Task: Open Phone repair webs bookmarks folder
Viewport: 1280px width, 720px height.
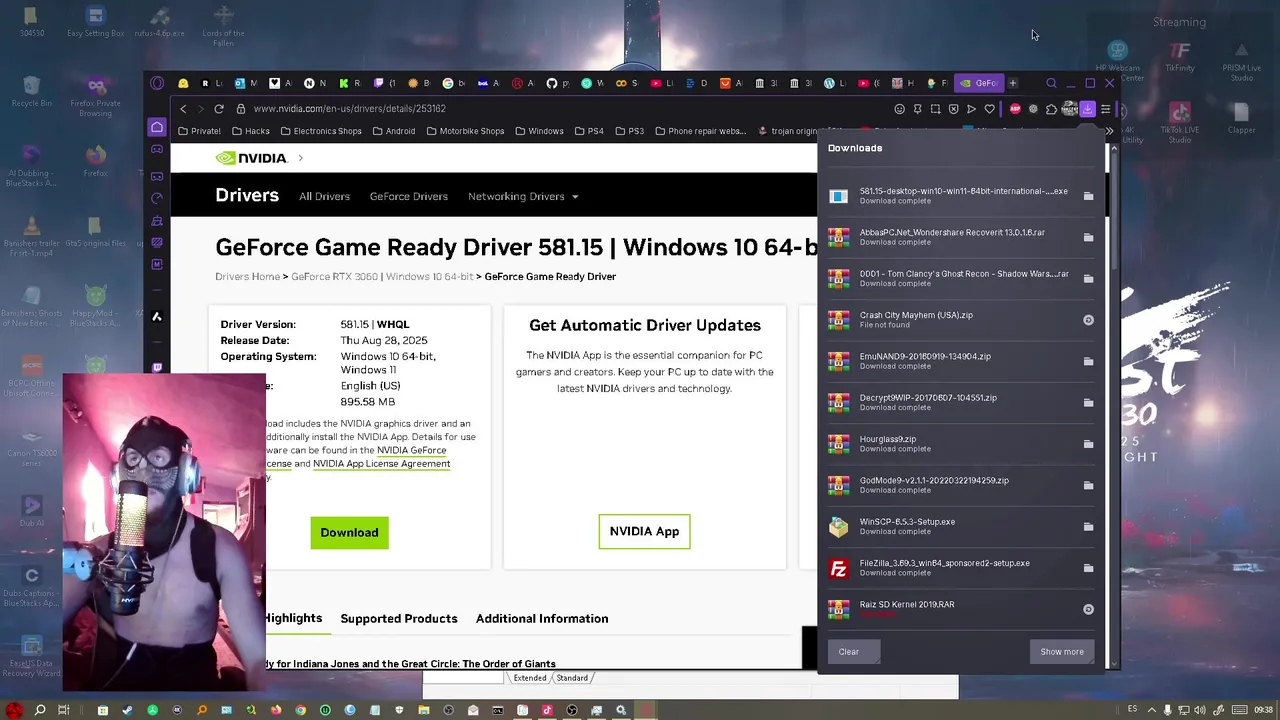Action: (x=700, y=131)
